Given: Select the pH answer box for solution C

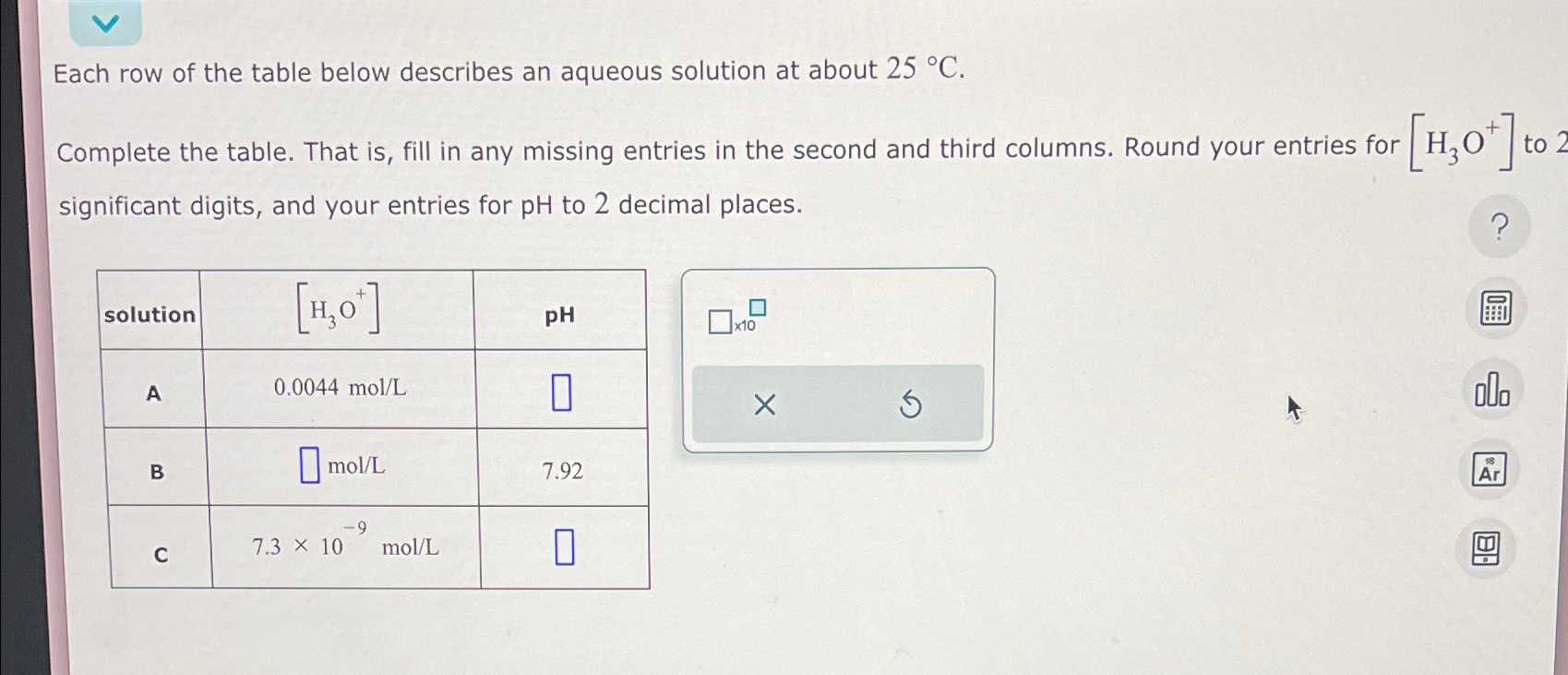Looking at the screenshot, I should [x=564, y=548].
